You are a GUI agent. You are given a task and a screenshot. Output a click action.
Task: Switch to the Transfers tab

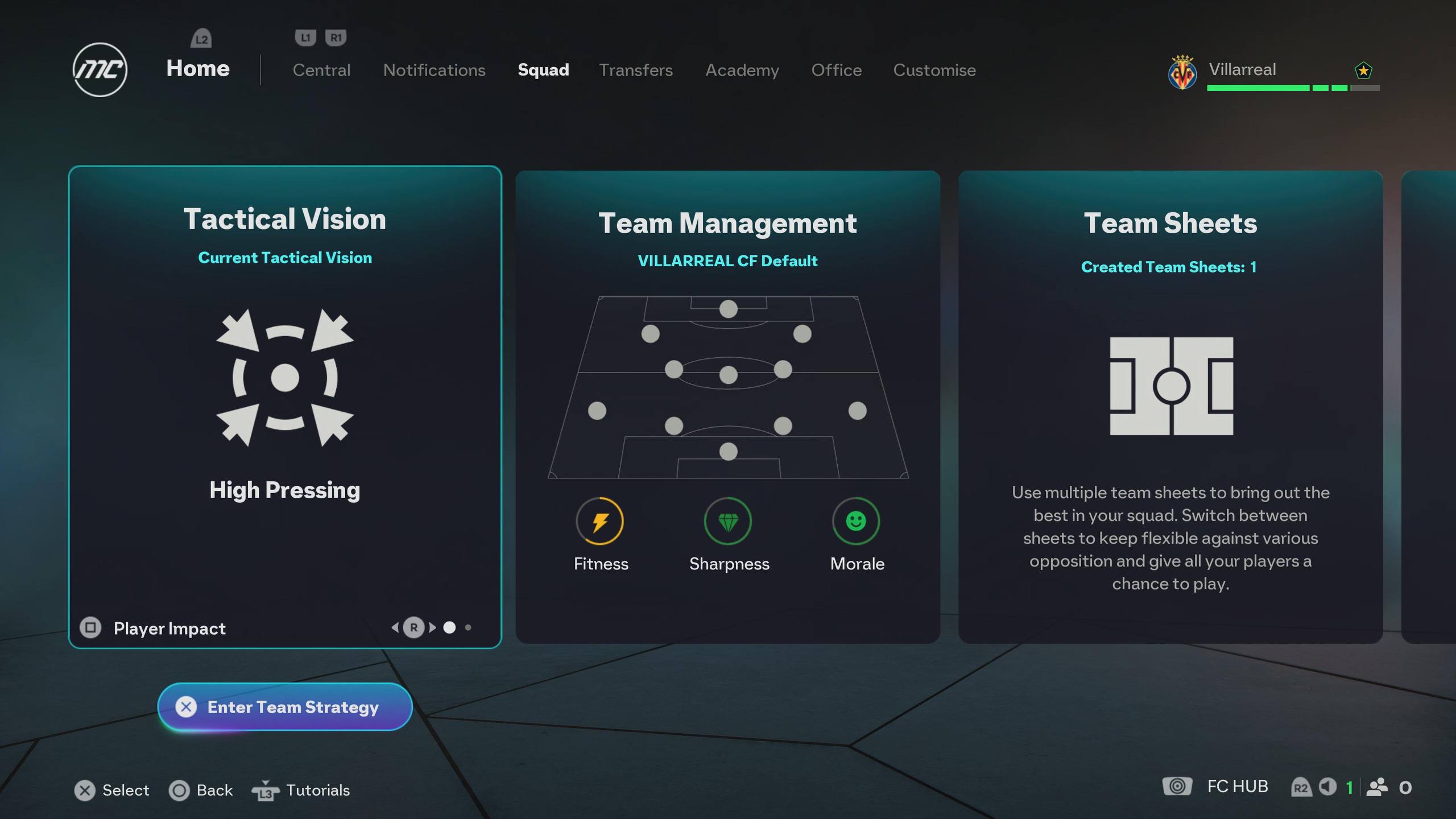click(x=635, y=70)
